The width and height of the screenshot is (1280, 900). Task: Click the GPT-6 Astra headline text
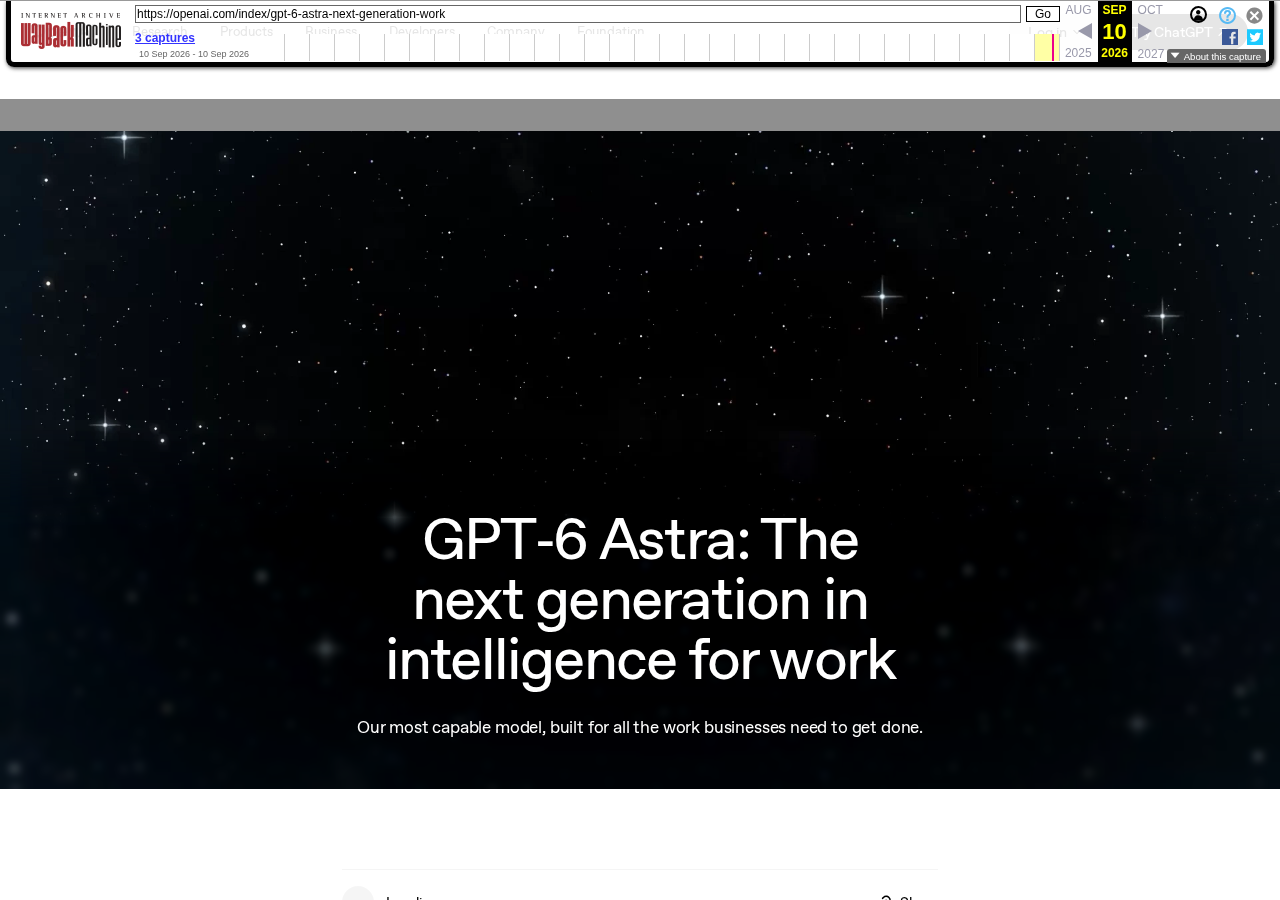tap(640, 599)
